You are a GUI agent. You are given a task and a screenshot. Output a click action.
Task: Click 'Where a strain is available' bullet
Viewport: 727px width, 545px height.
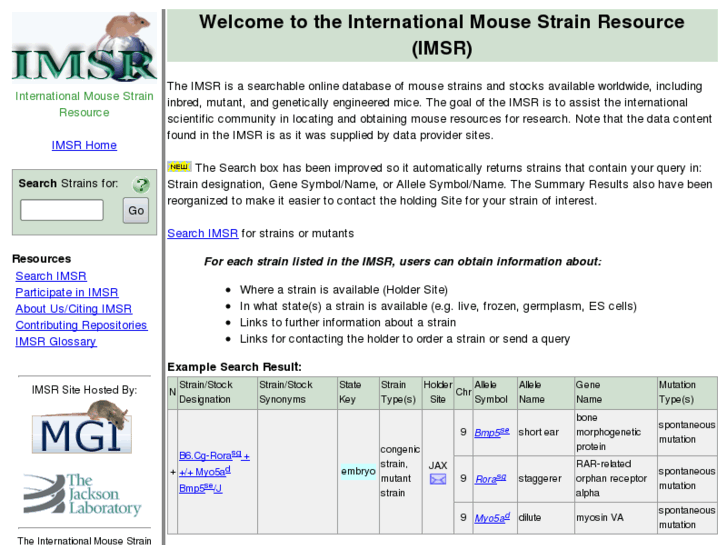click(344, 290)
